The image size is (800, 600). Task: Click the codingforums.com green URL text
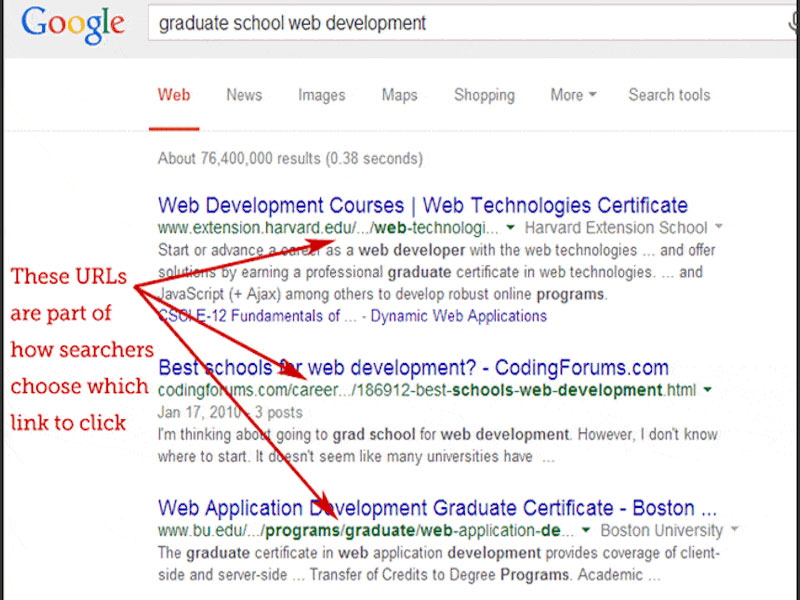(427, 390)
